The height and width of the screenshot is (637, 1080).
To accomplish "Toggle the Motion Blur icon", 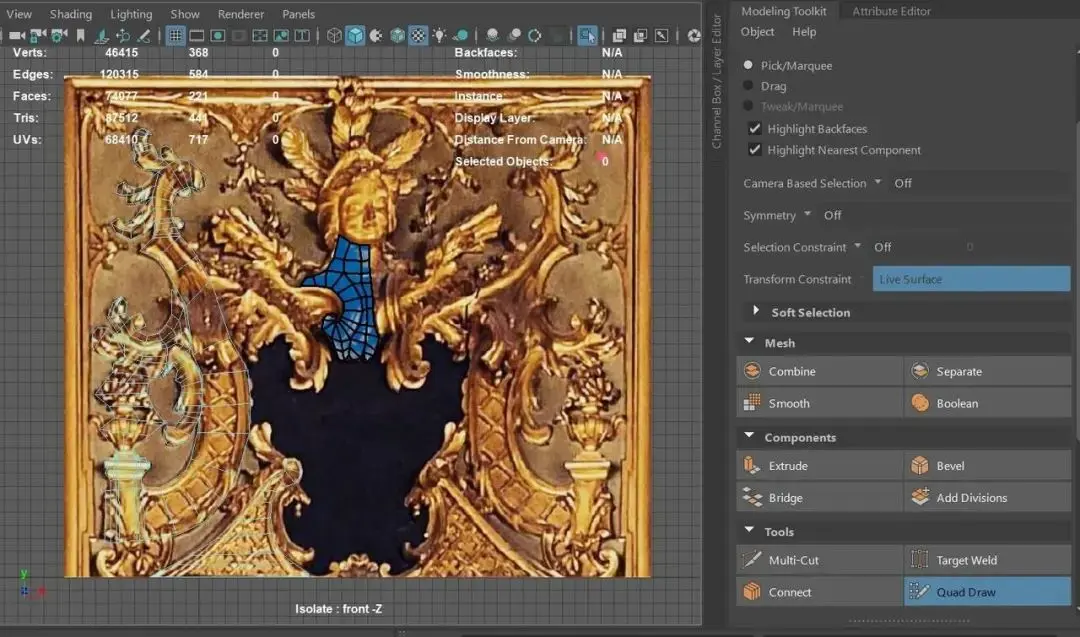I will click(514, 35).
